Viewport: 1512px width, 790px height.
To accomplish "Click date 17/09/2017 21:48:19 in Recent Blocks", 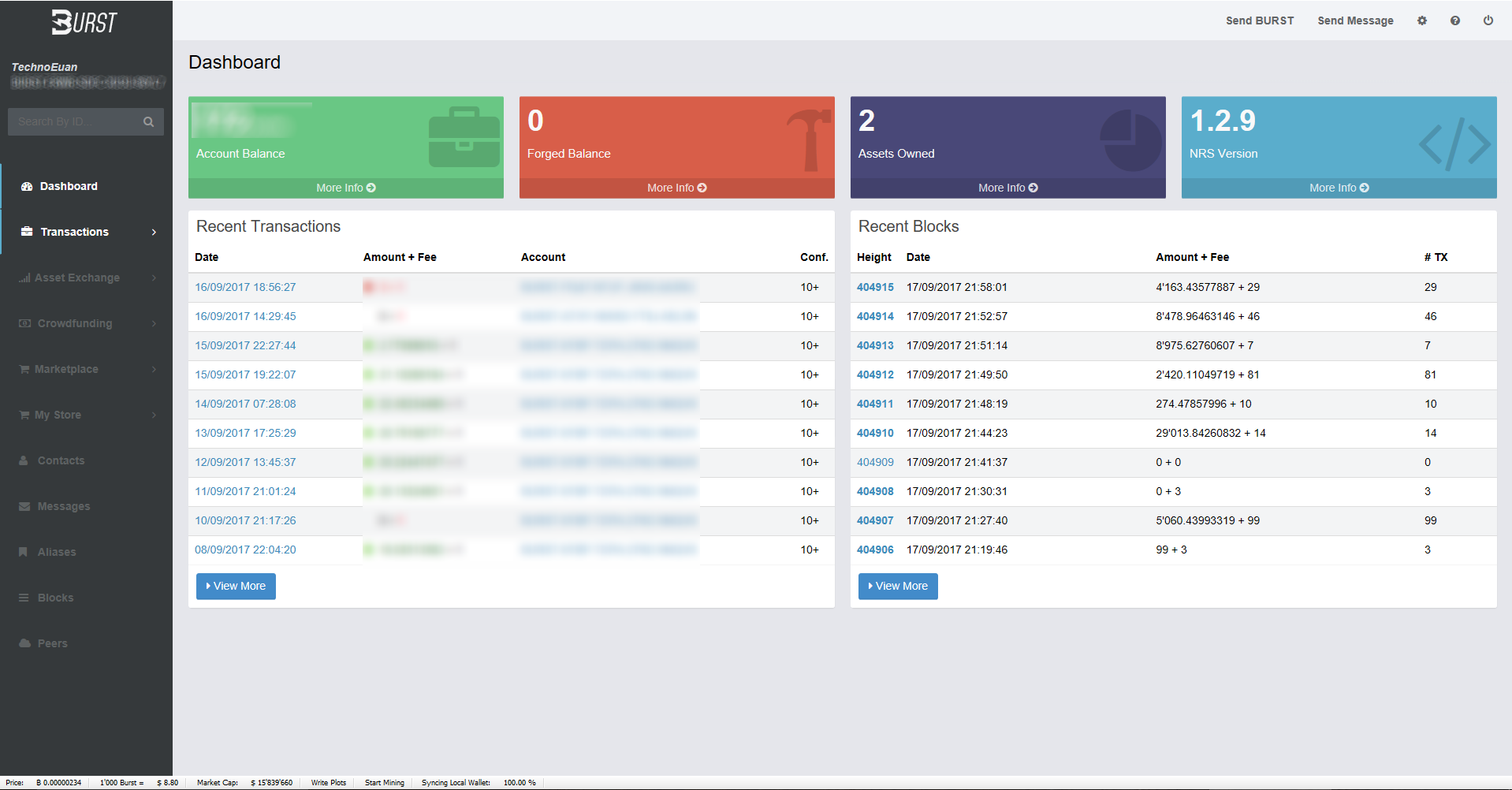I will (x=957, y=404).
